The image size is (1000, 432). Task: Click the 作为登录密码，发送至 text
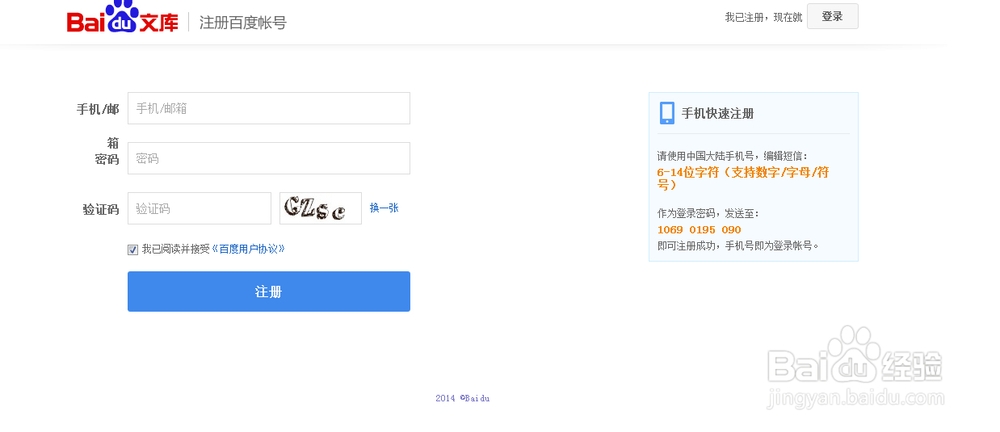[709, 214]
